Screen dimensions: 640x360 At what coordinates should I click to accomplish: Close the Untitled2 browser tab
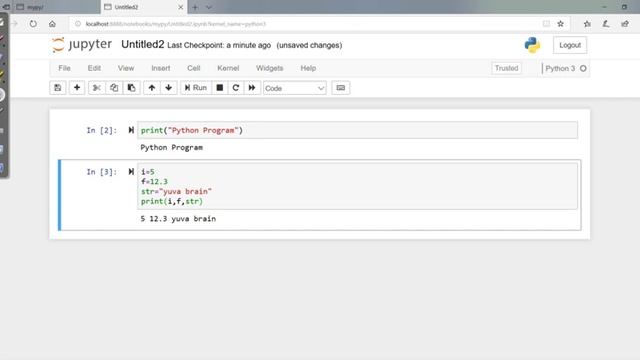click(180, 7)
